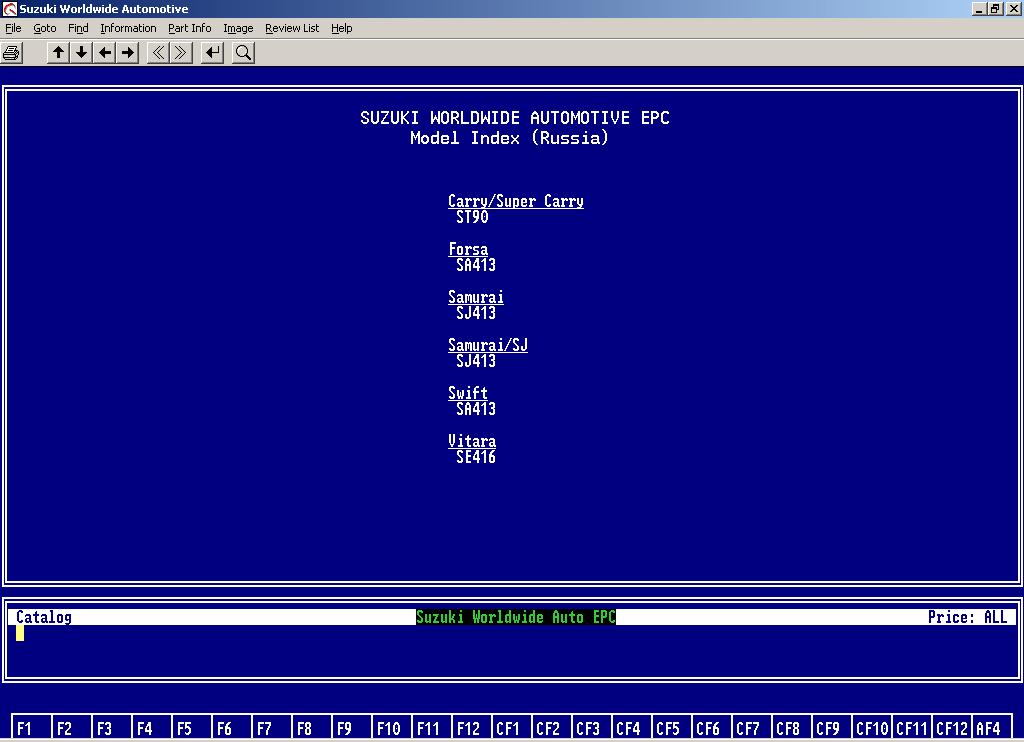Click the AF4 function key button
1024x742 pixels.
pyautogui.click(x=991, y=728)
